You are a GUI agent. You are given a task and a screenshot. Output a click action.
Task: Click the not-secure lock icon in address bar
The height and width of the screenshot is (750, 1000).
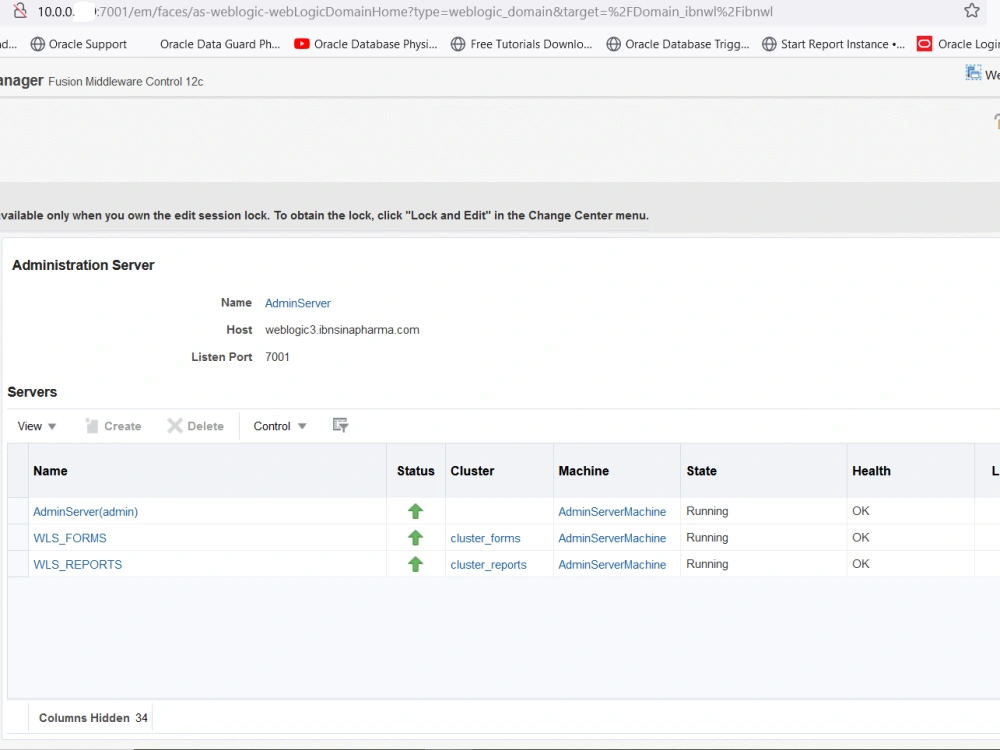point(20,10)
